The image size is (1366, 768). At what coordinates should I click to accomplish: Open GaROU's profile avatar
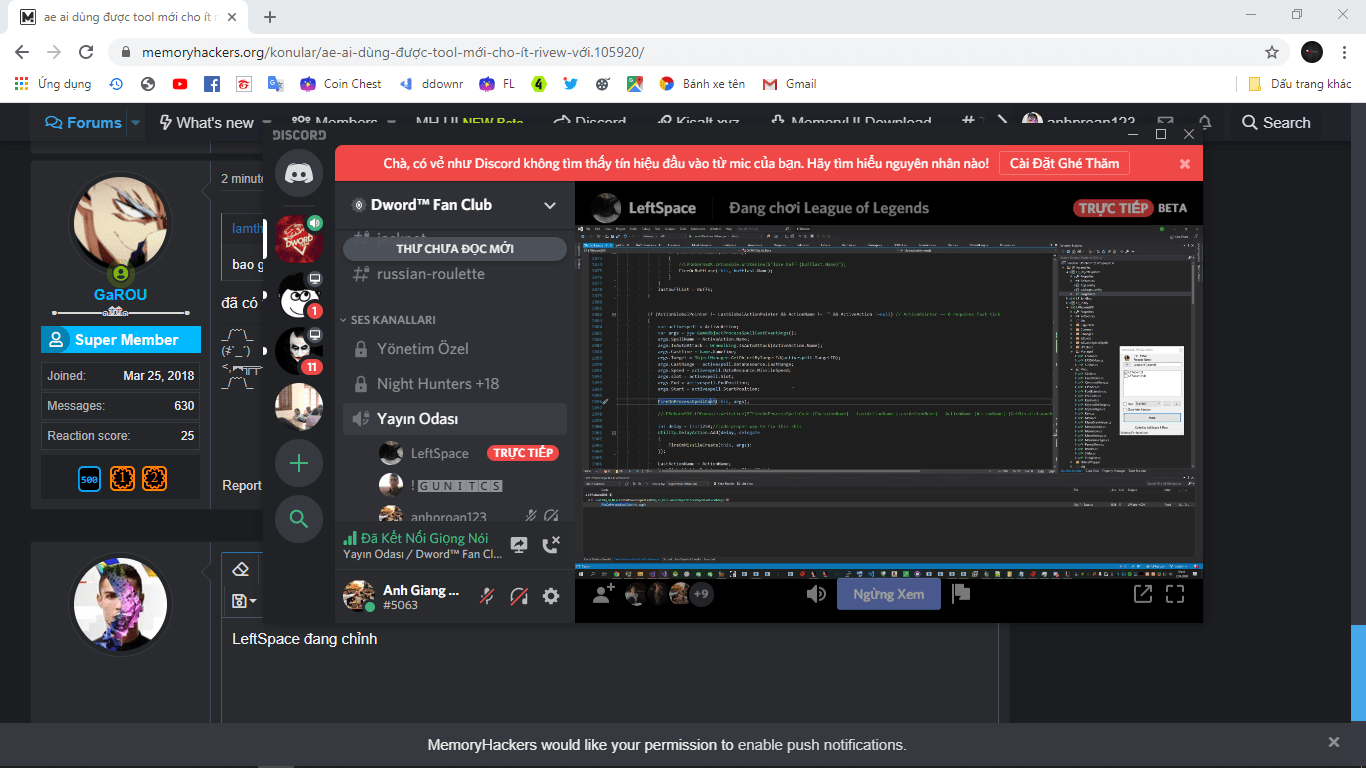[x=120, y=222]
